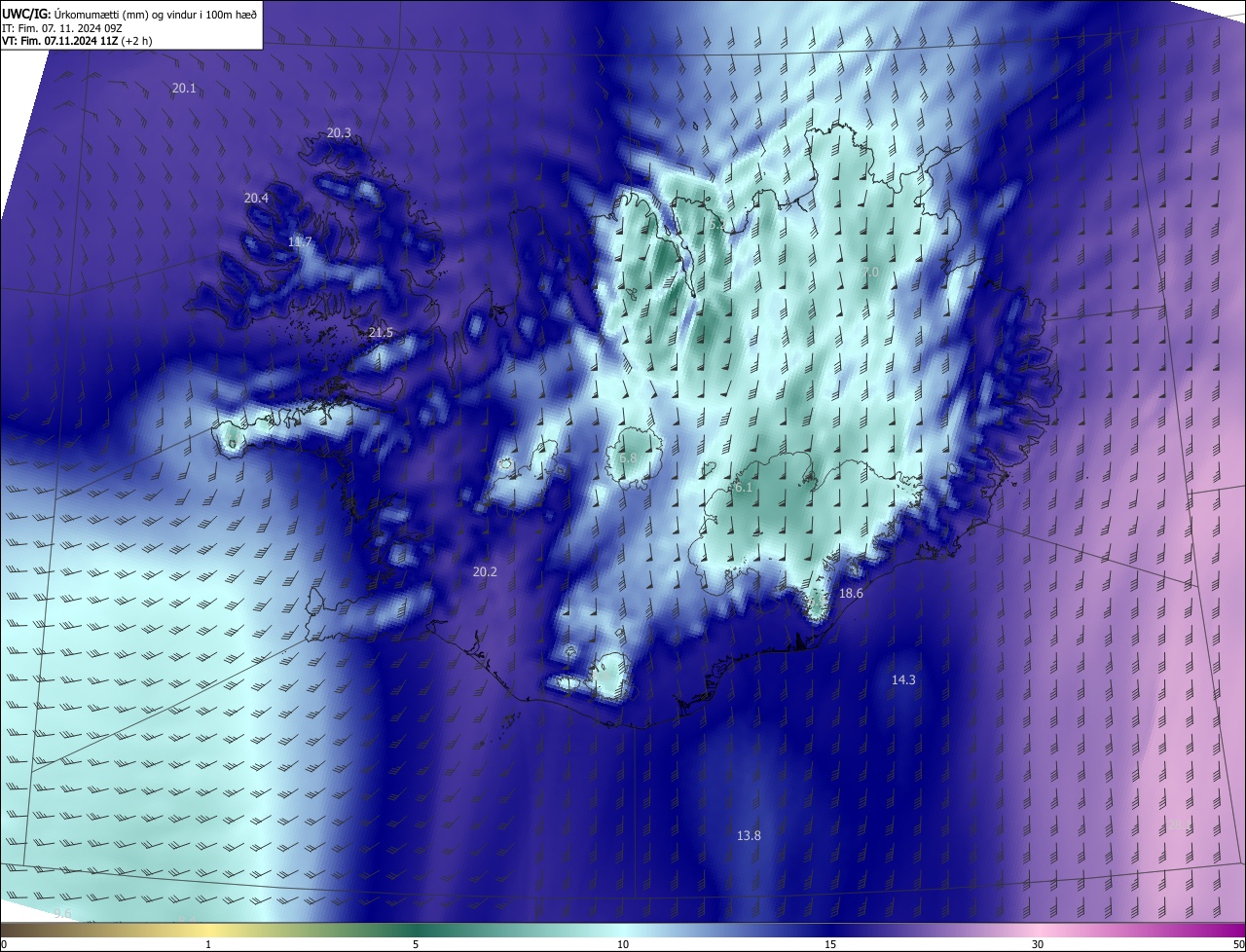Click the IT initialization time line
This screenshot has height=952, width=1246.
click(x=61, y=27)
